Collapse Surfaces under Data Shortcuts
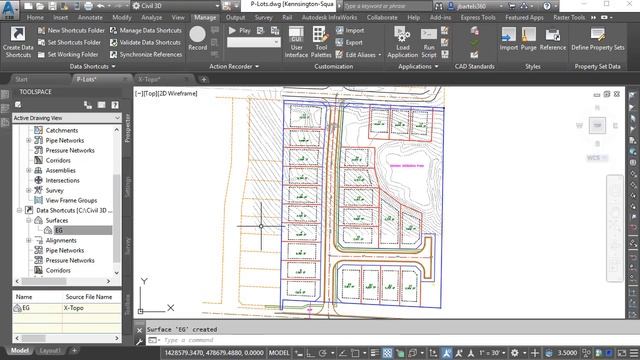This screenshot has width=640, height=360. click(29, 220)
